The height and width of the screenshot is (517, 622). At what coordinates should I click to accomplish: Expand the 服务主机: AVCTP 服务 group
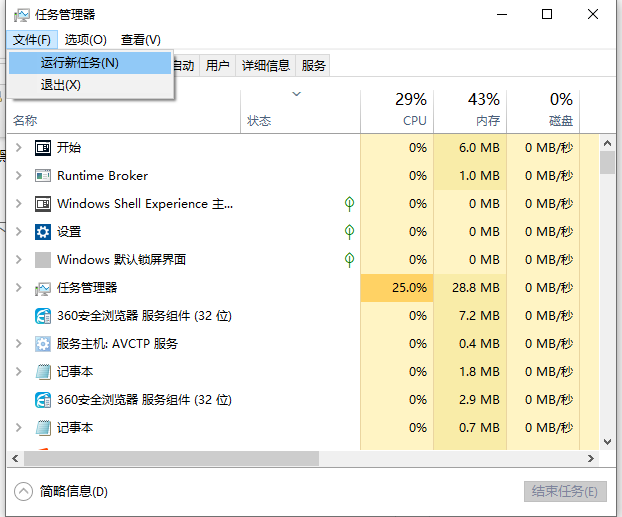[x=17, y=344]
